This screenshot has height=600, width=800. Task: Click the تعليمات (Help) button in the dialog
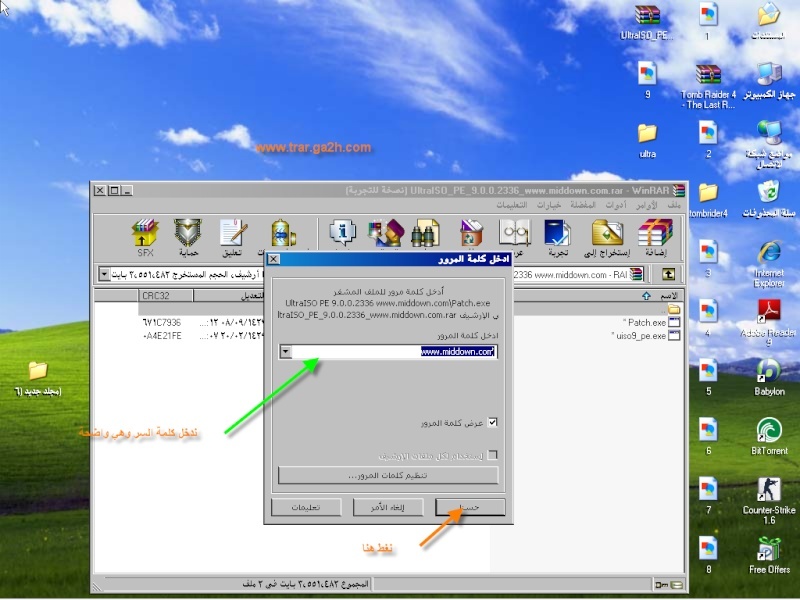point(306,507)
